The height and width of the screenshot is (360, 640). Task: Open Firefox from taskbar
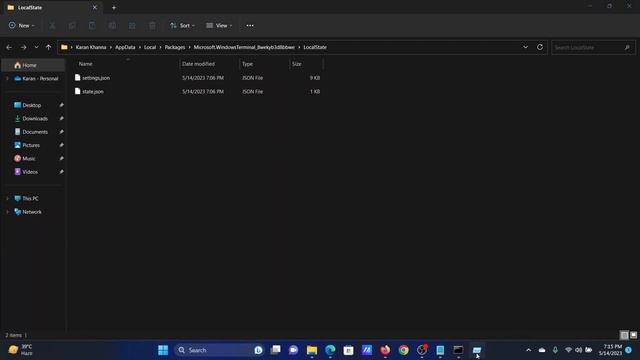[385, 350]
